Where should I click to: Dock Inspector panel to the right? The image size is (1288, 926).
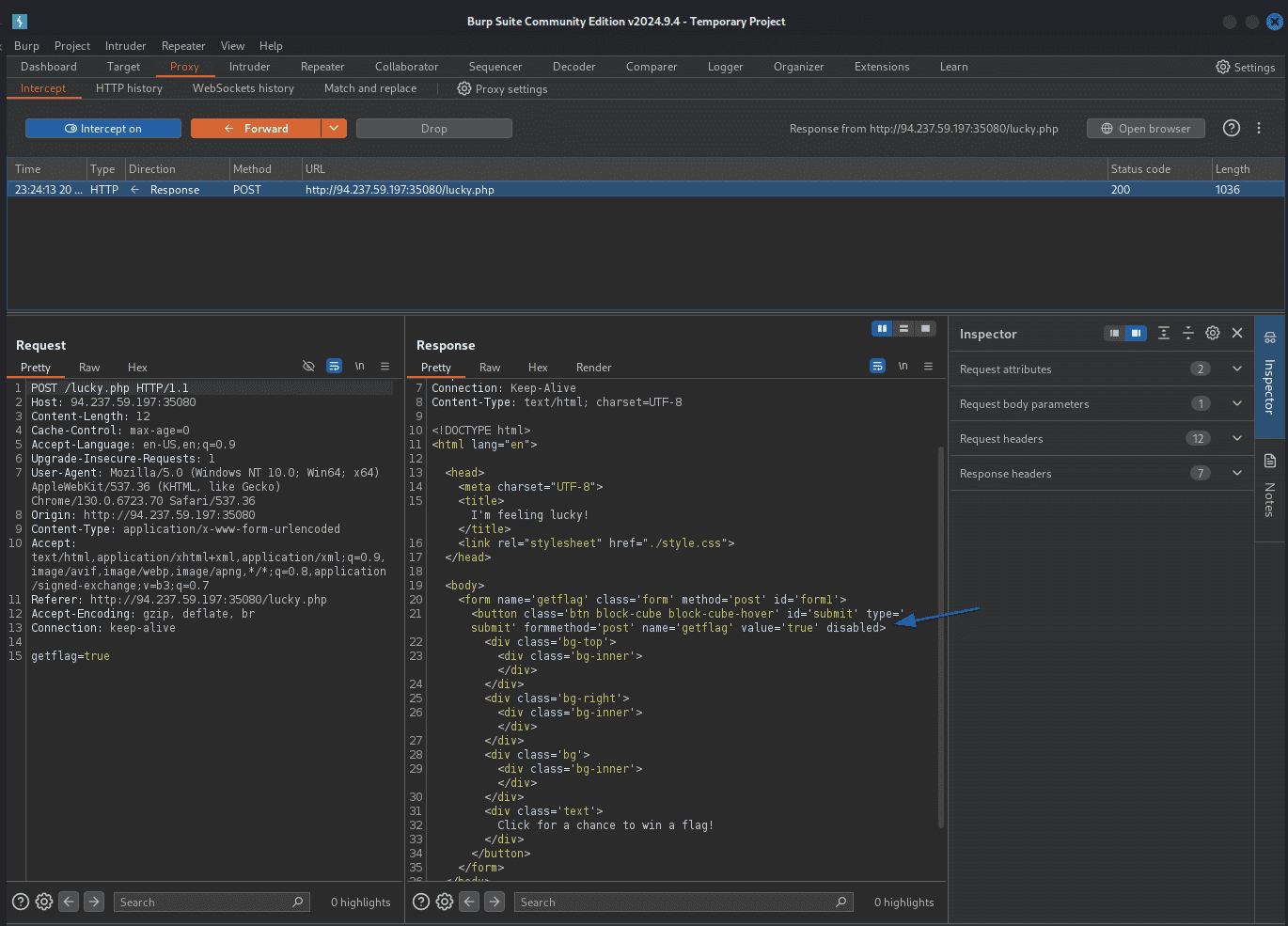click(x=1136, y=333)
